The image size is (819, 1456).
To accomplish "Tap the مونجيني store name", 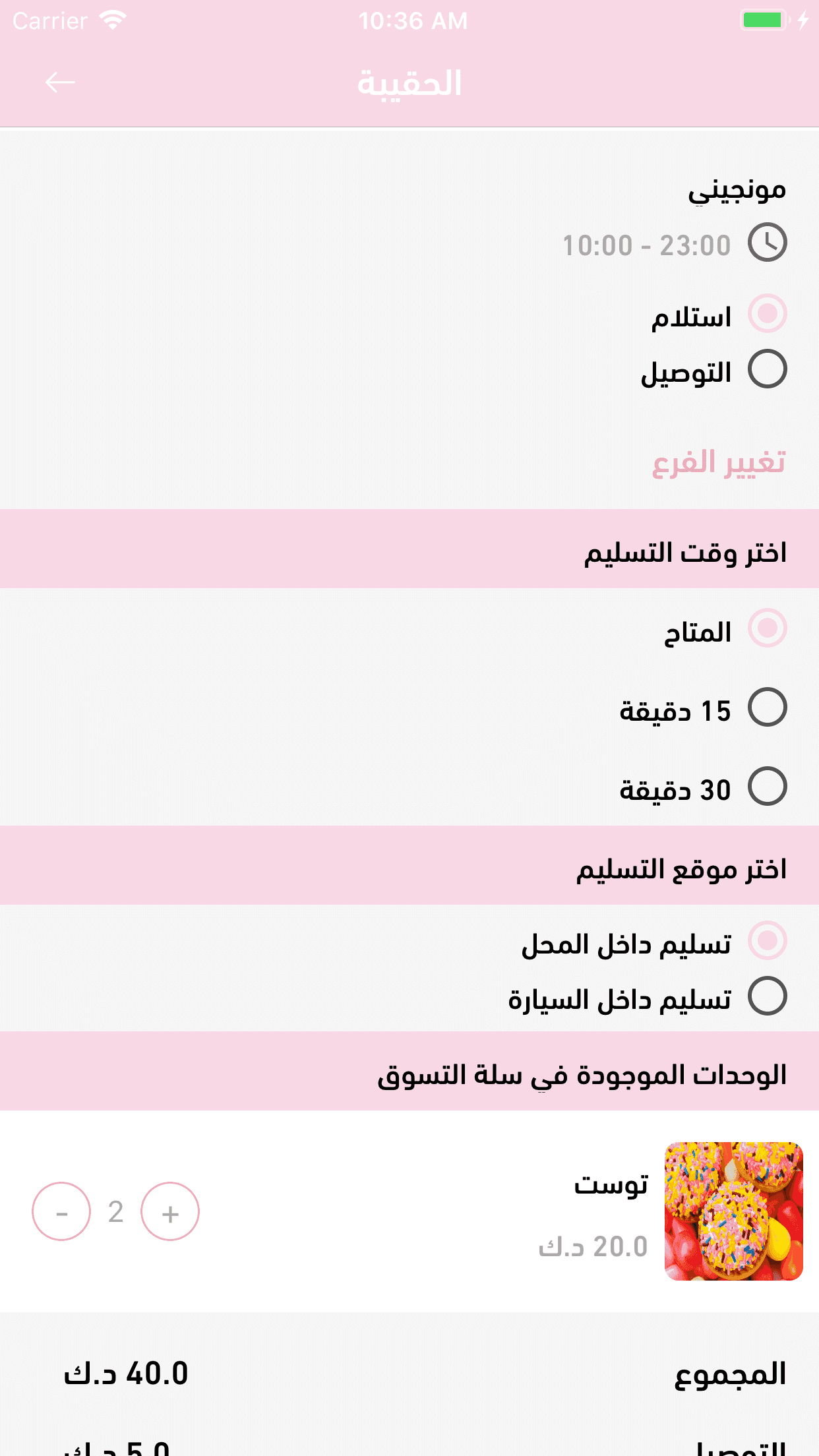I will click(x=737, y=190).
